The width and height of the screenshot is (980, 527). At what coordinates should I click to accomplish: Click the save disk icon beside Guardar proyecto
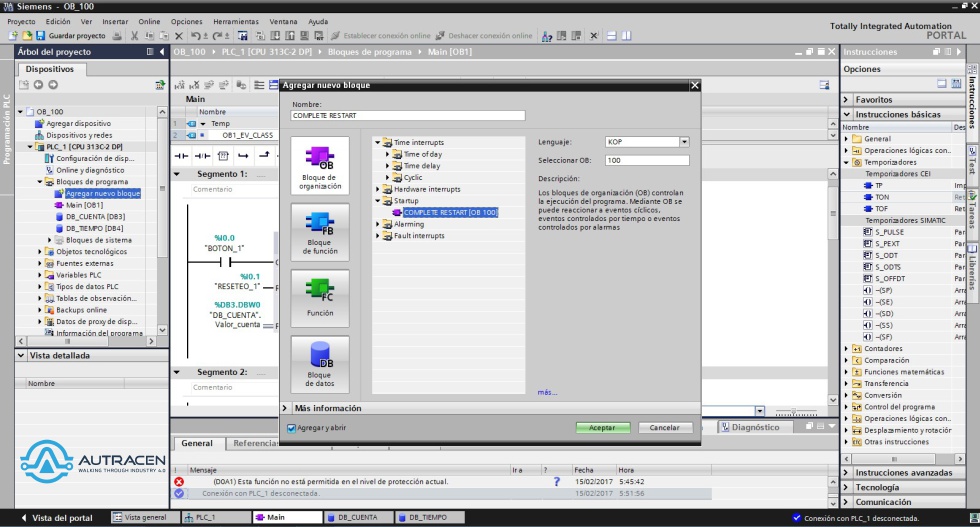pos(41,36)
